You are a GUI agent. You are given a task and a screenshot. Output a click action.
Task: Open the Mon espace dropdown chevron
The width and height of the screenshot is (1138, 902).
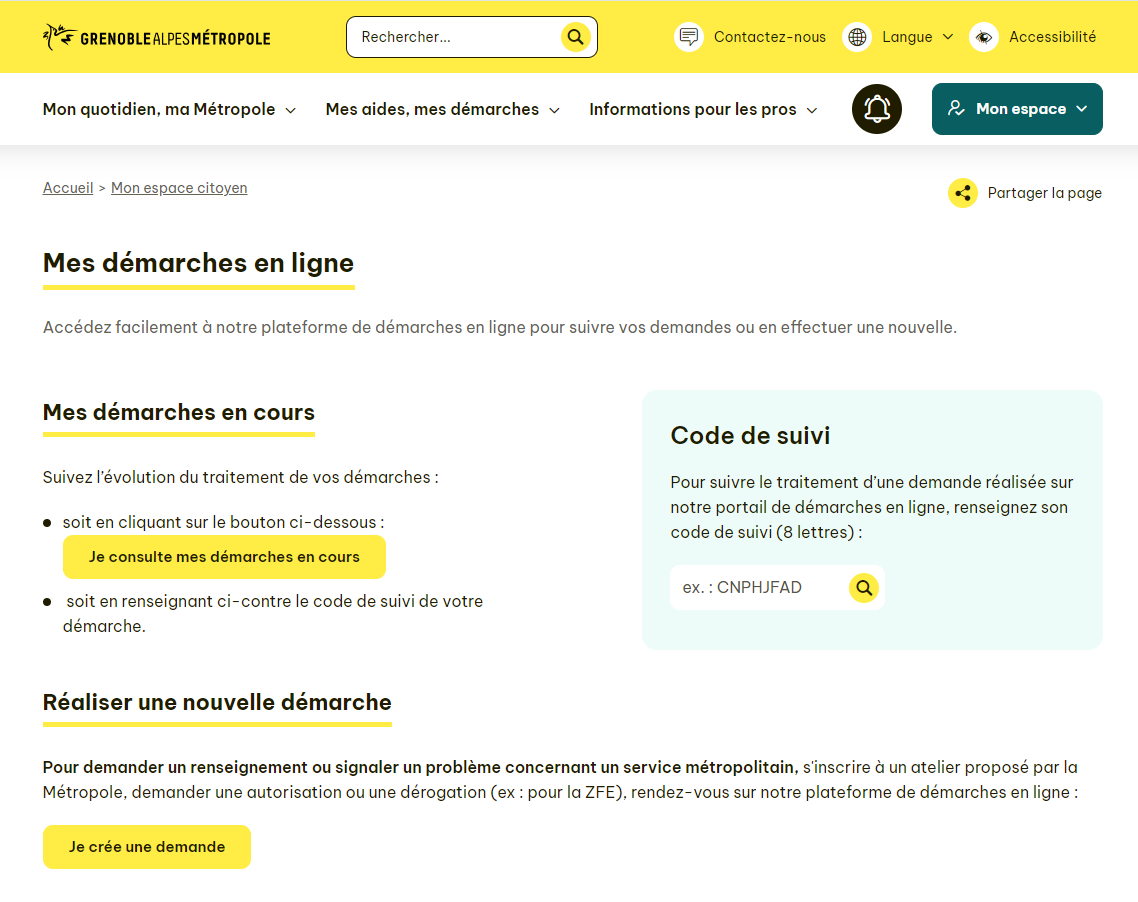(x=1081, y=109)
